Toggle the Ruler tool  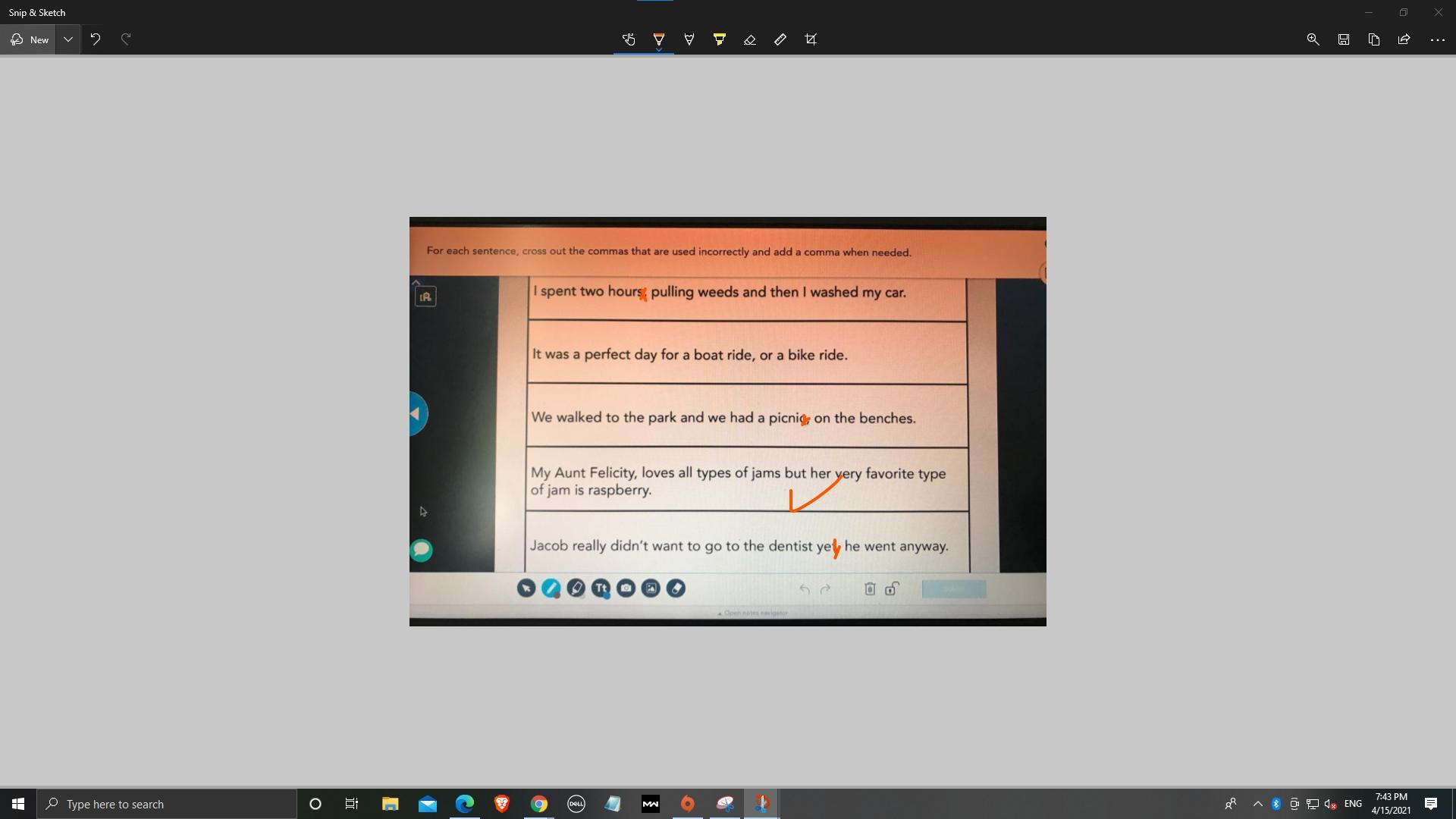point(780,39)
